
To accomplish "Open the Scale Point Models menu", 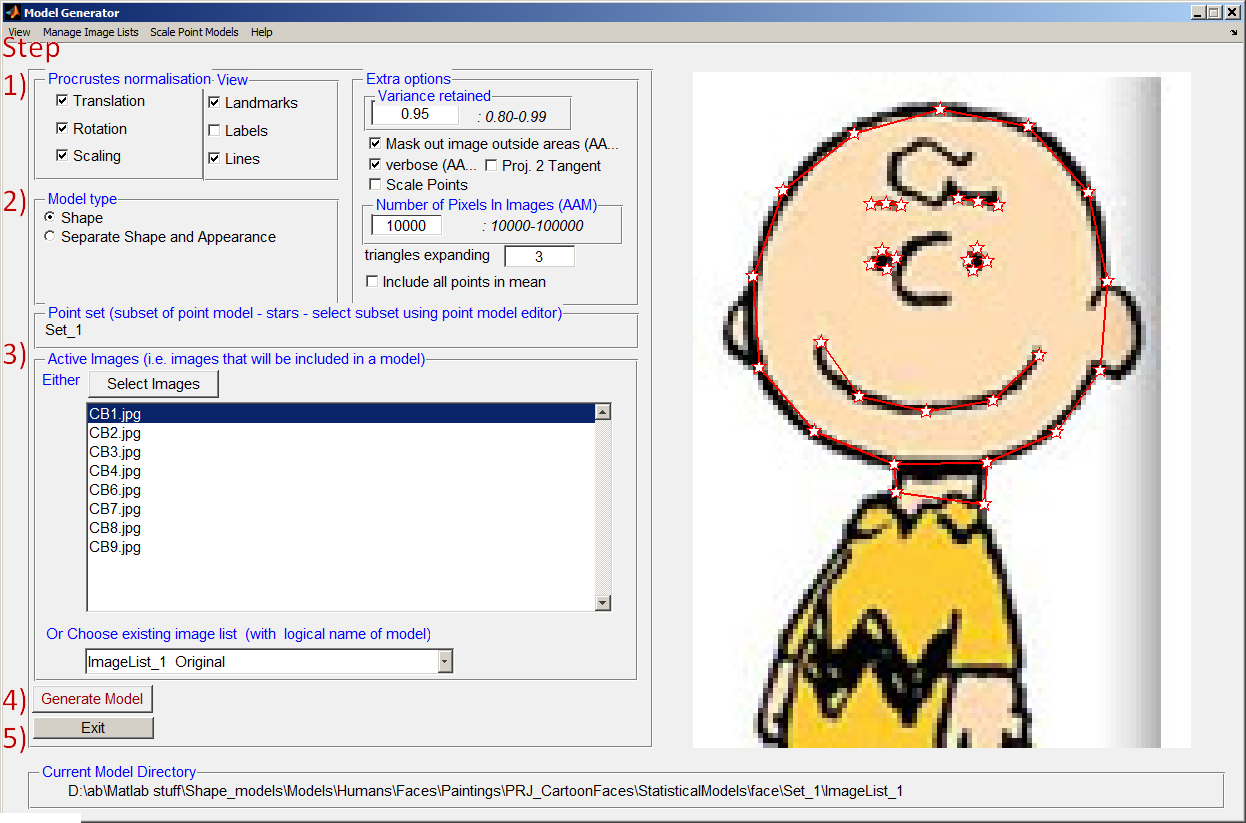I will coord(194,32).
